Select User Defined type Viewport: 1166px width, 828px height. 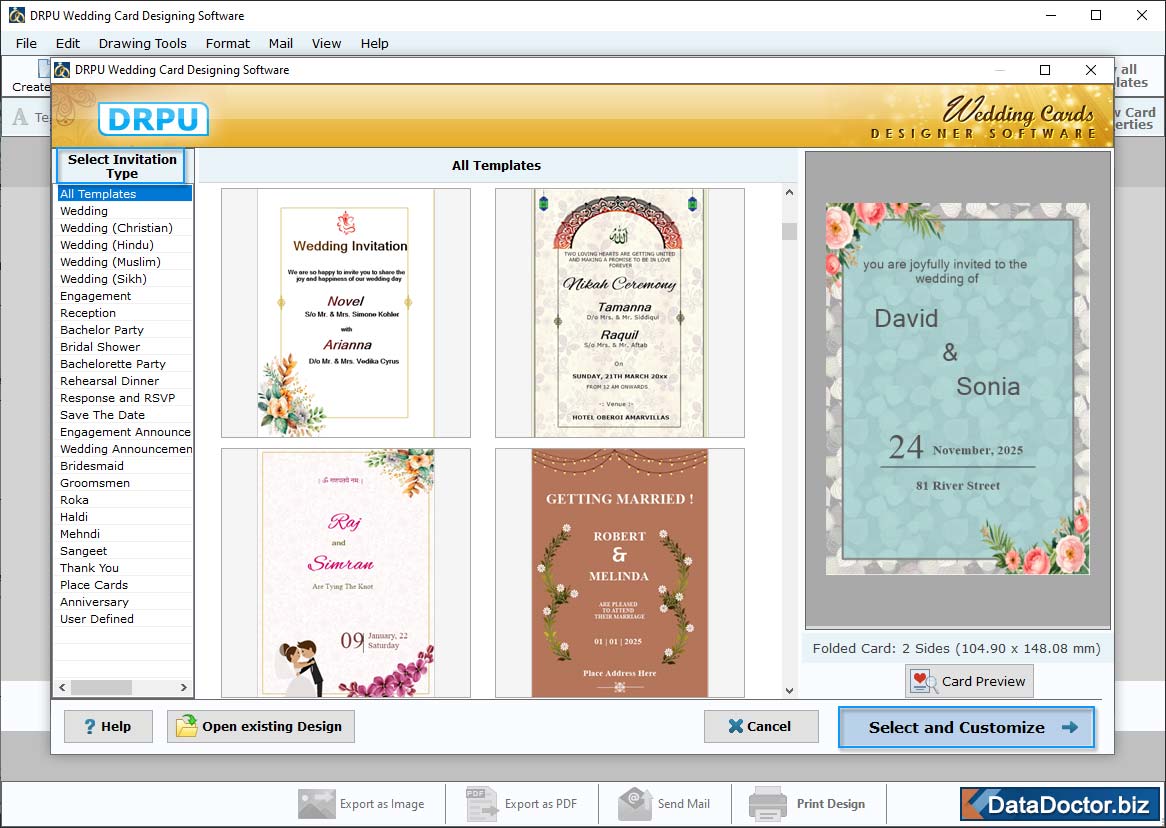coord(124,619)
